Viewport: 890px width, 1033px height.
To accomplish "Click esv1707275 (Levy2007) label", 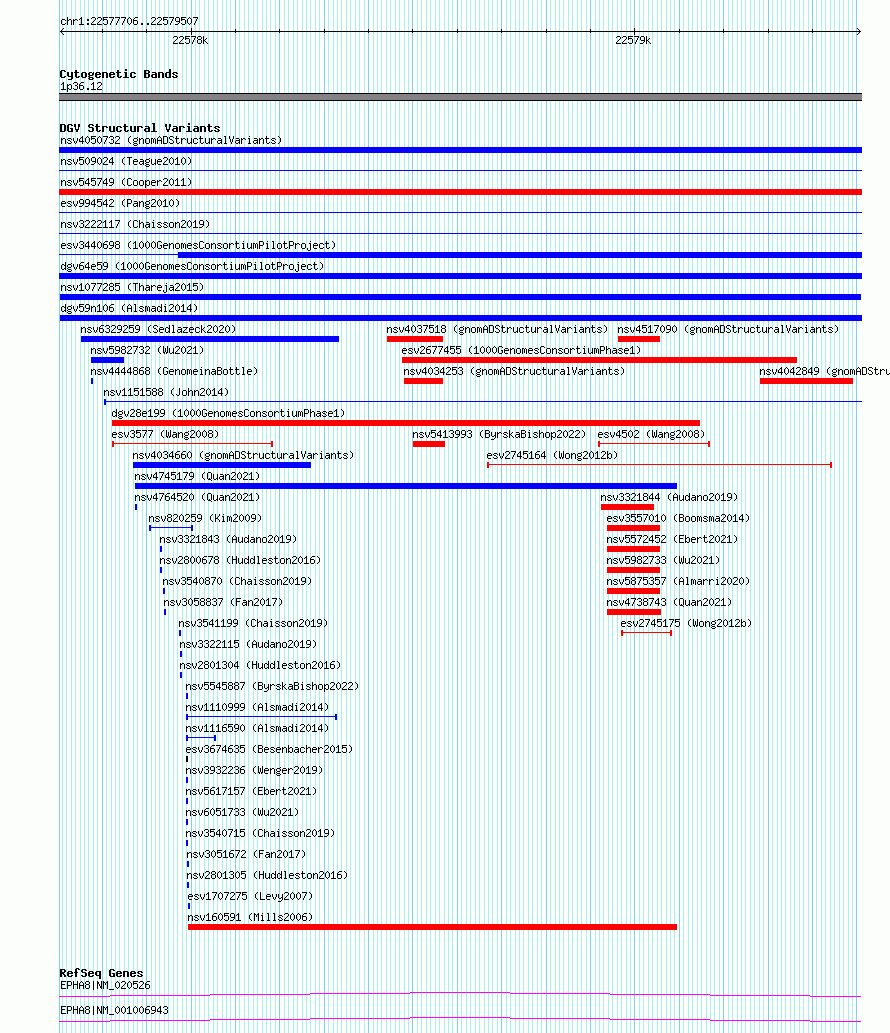I will pyautogui.click(x=250, y=898).
